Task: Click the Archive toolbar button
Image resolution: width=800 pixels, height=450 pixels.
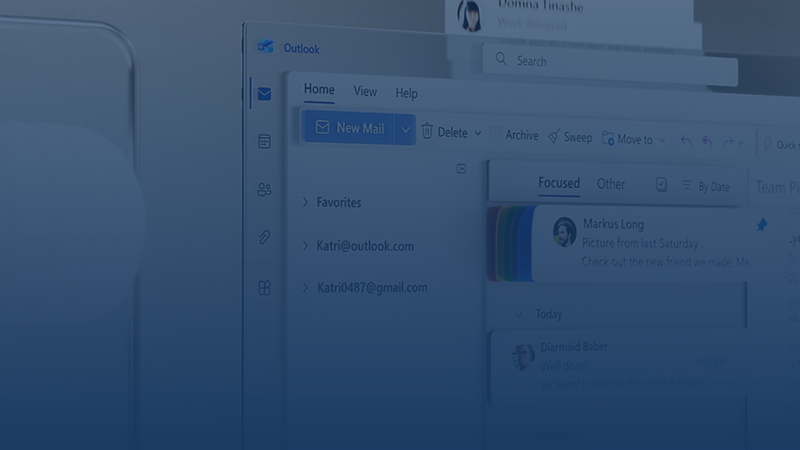Action: tap(514, 135)
